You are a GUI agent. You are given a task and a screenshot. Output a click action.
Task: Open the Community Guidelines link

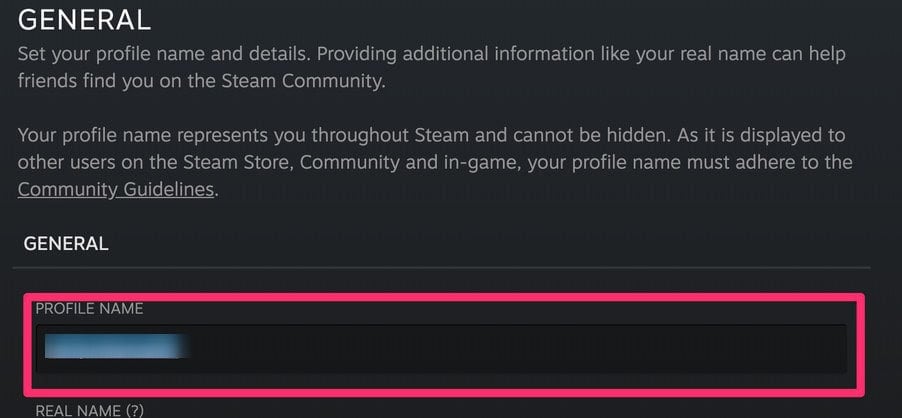pyautogui.click(x=116, y=189)
